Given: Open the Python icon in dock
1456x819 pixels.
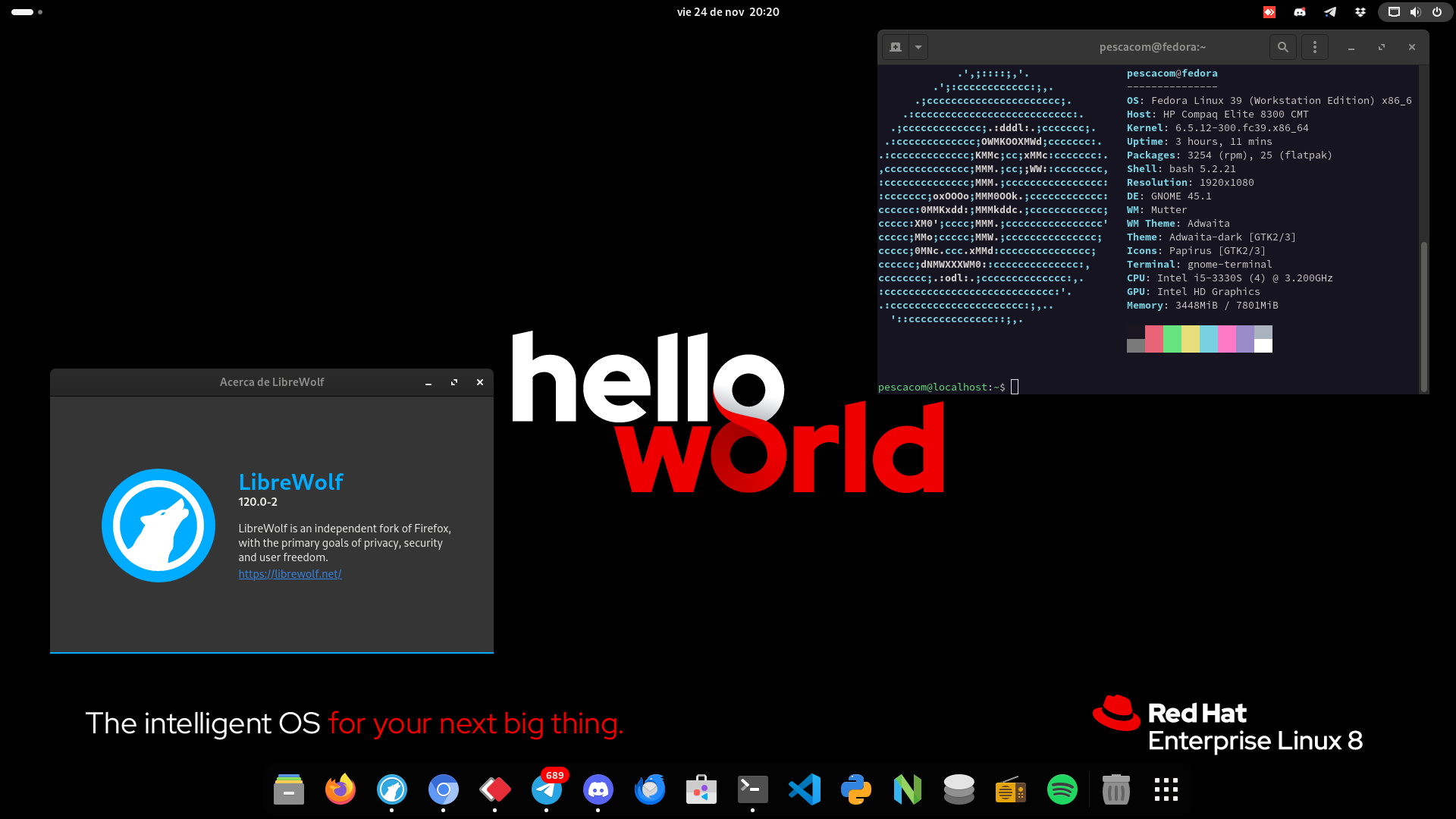Looking at the screenshot, I should click(855, 789).
